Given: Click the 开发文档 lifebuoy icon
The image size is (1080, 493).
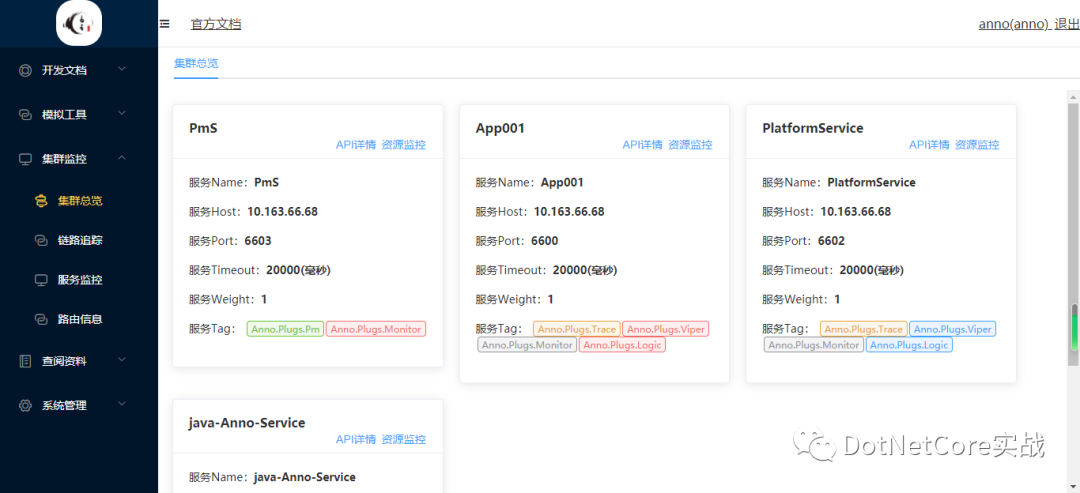Looking at the screenshot, I should (25, 70).
